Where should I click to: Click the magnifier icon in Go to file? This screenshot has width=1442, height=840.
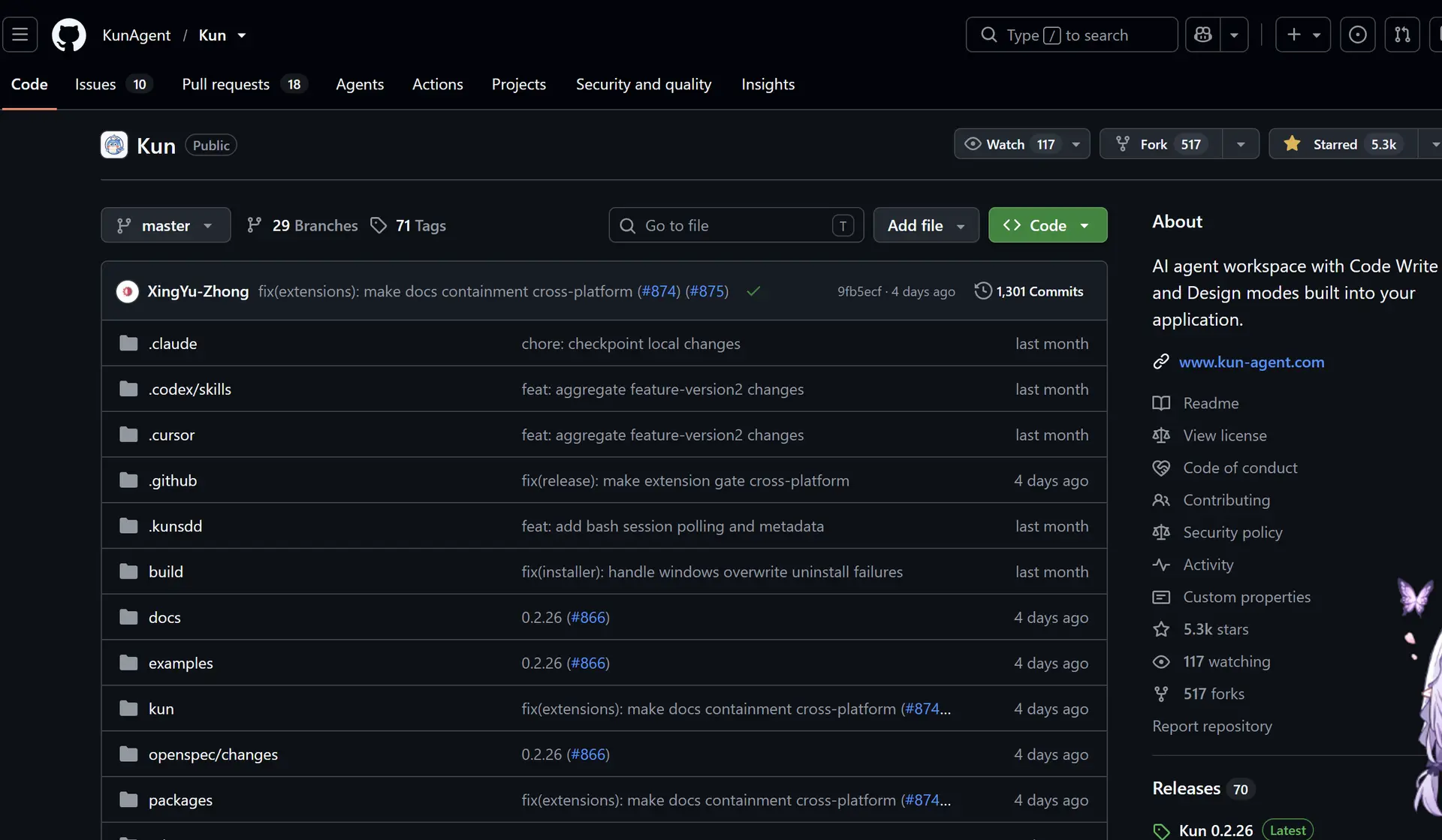point(627,225)
